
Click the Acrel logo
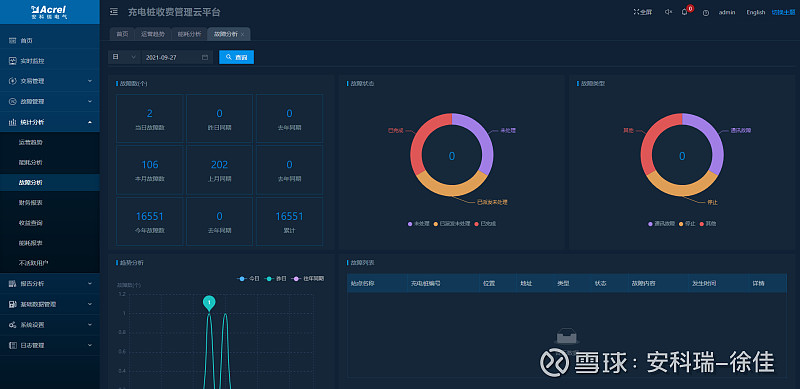click(x=49, y=12)
